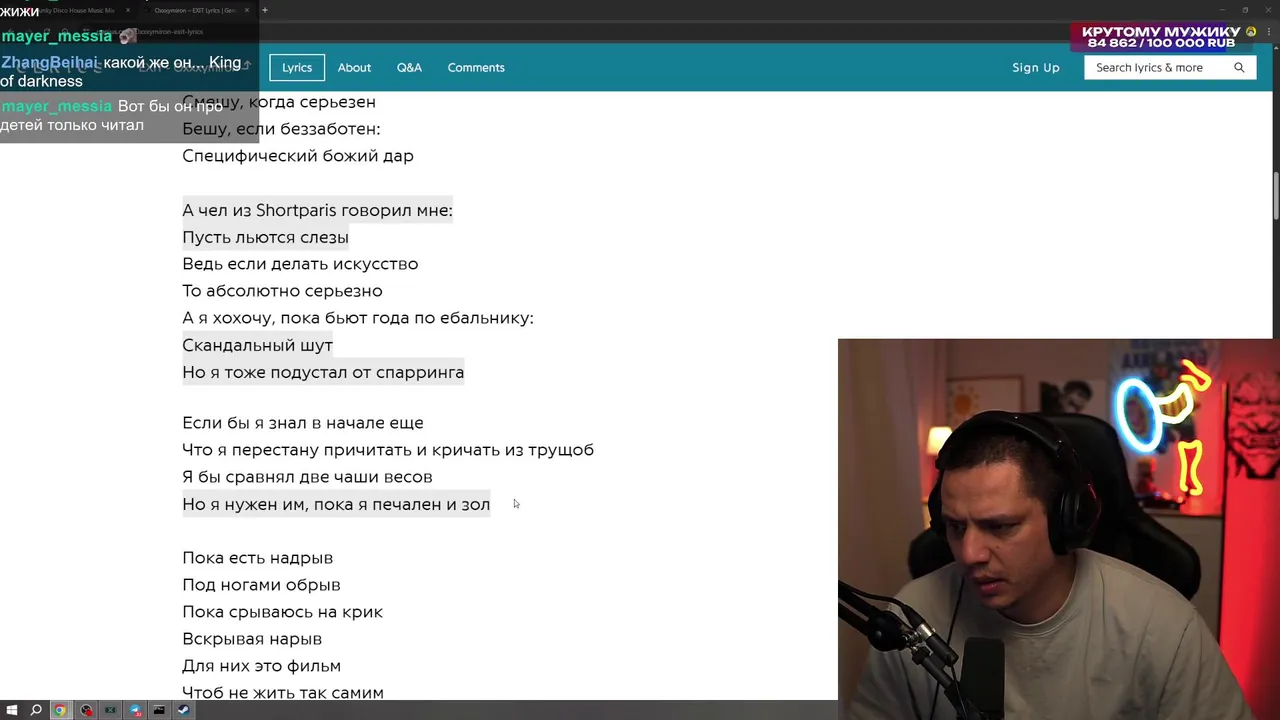The width and height of the screenshot is (1280, 720).
Task: Open the Telegram taskbar icon
Action: tap(135, 710)
